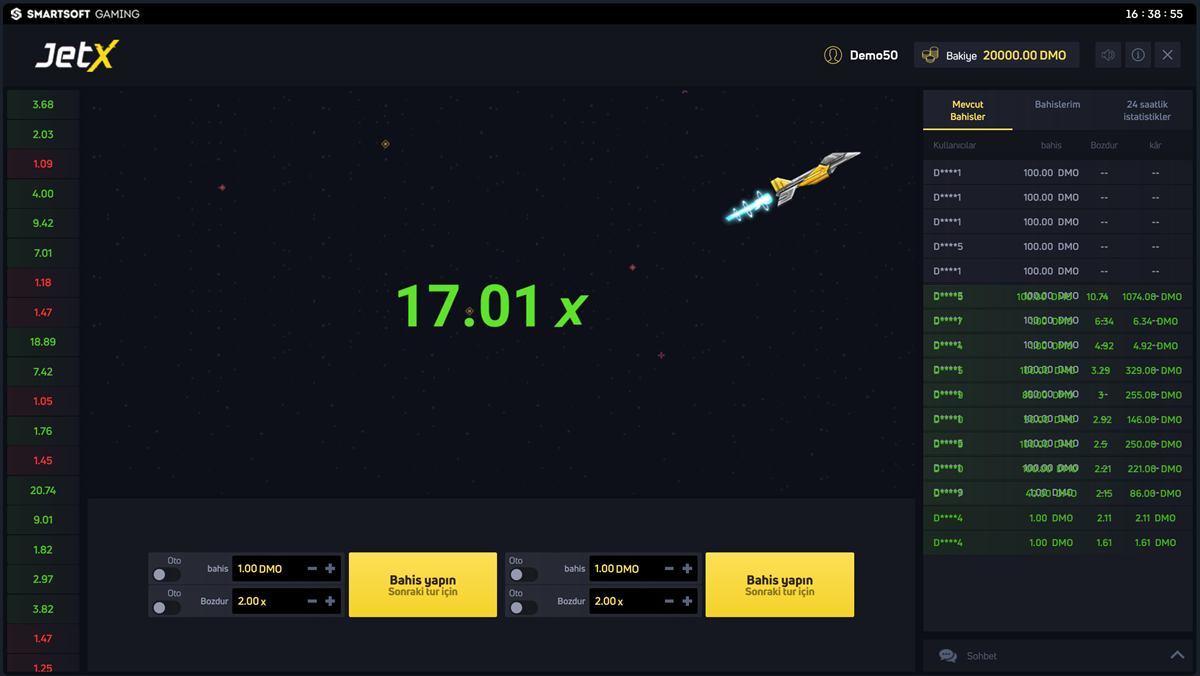Decrease left Bozdur multiplier with minus

(313, 601)
